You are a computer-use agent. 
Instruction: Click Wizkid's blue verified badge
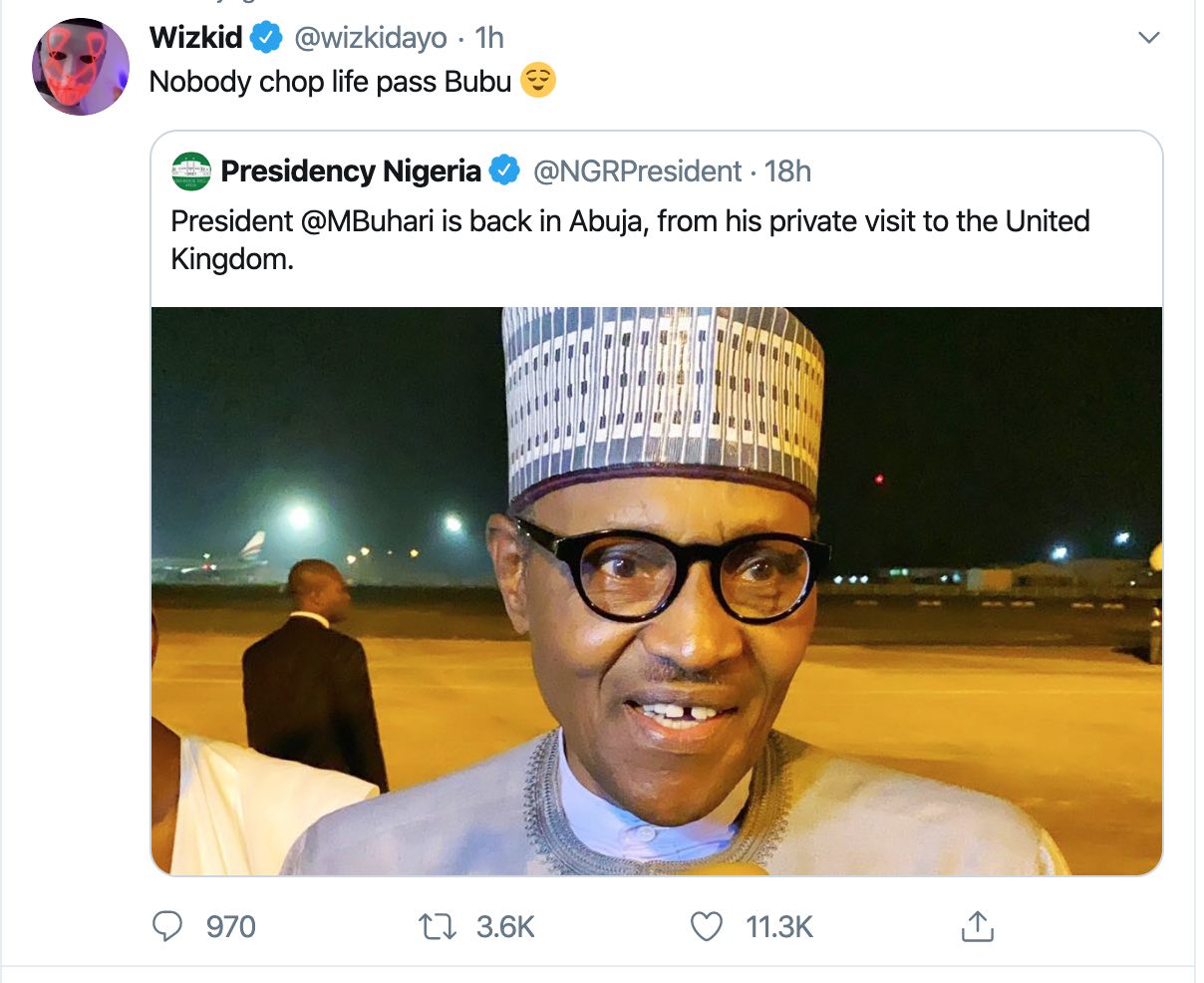click(265, 38)
